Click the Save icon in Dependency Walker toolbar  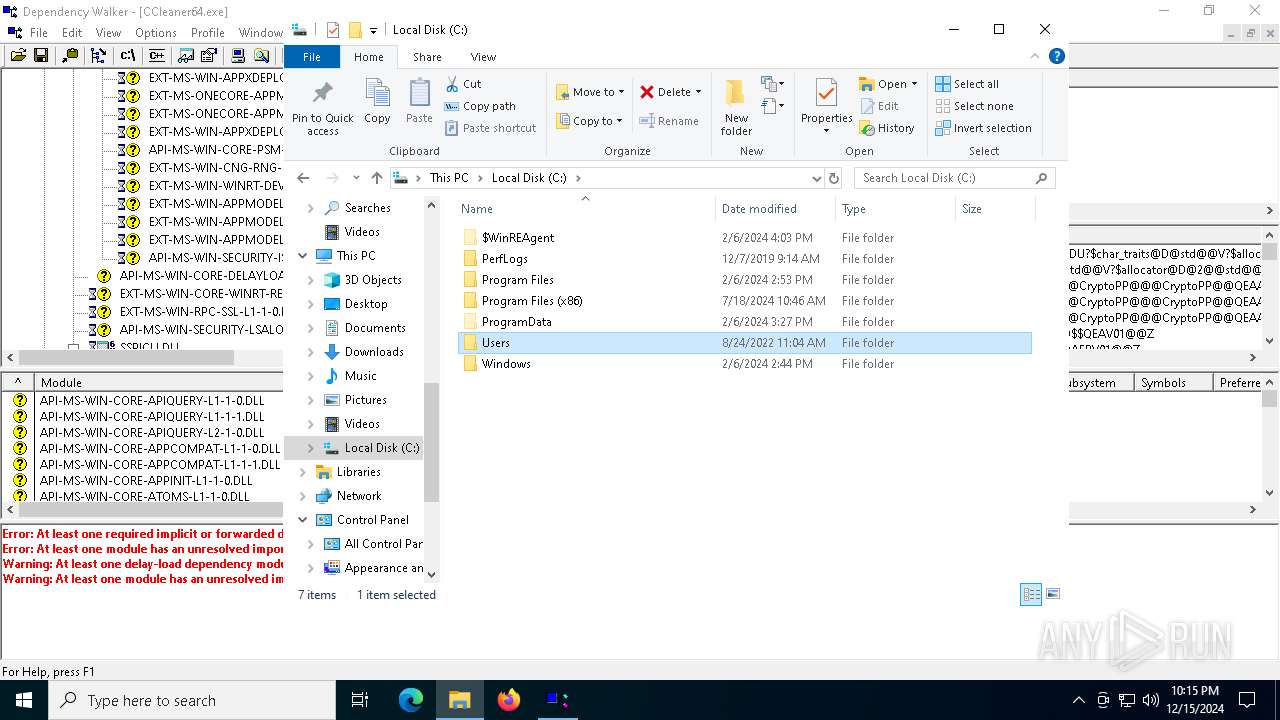40,56
